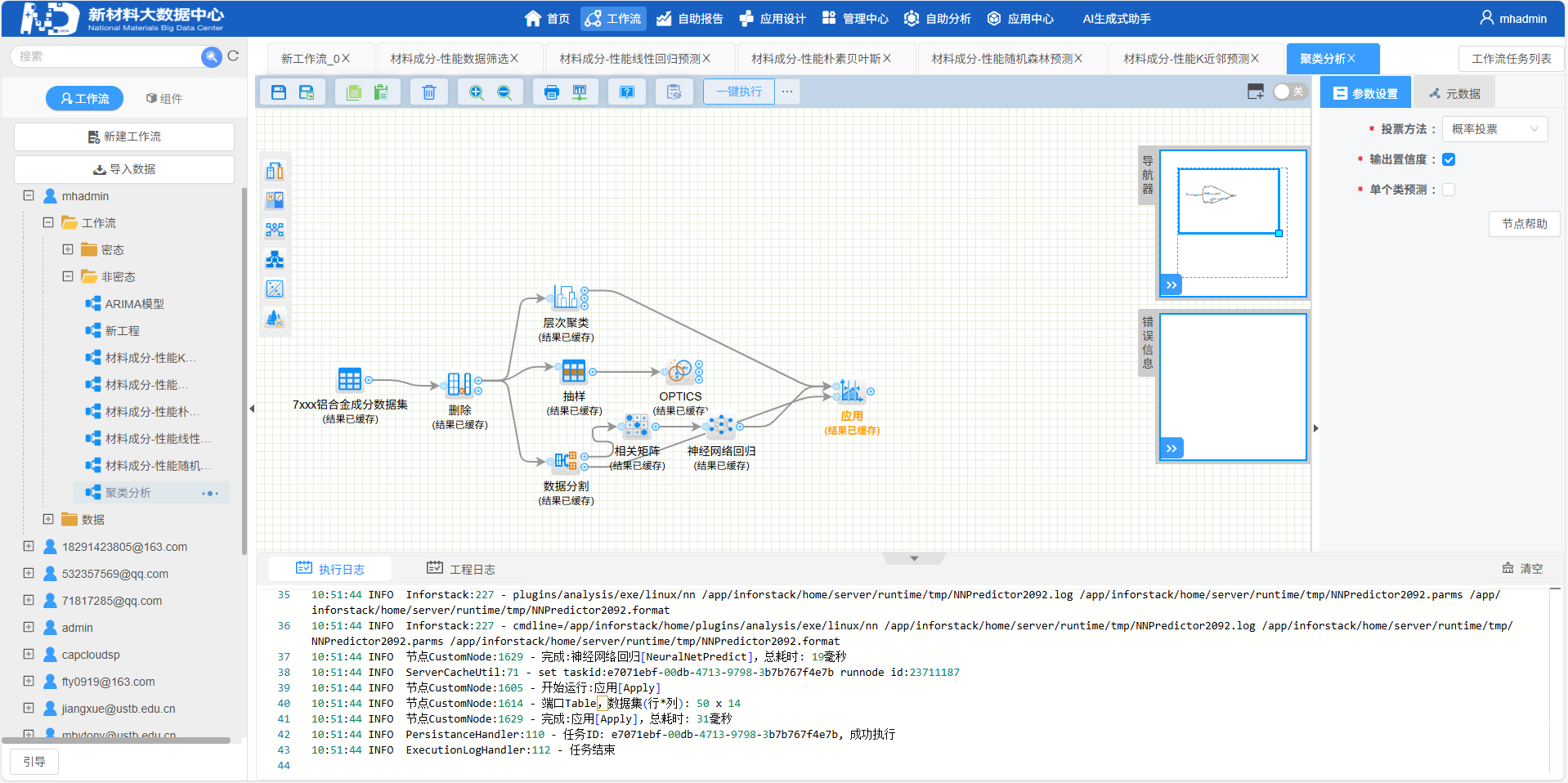Click the 节点帮助 button
1568x783 pixels.
pyautogui.click(x=1524, y=224)
